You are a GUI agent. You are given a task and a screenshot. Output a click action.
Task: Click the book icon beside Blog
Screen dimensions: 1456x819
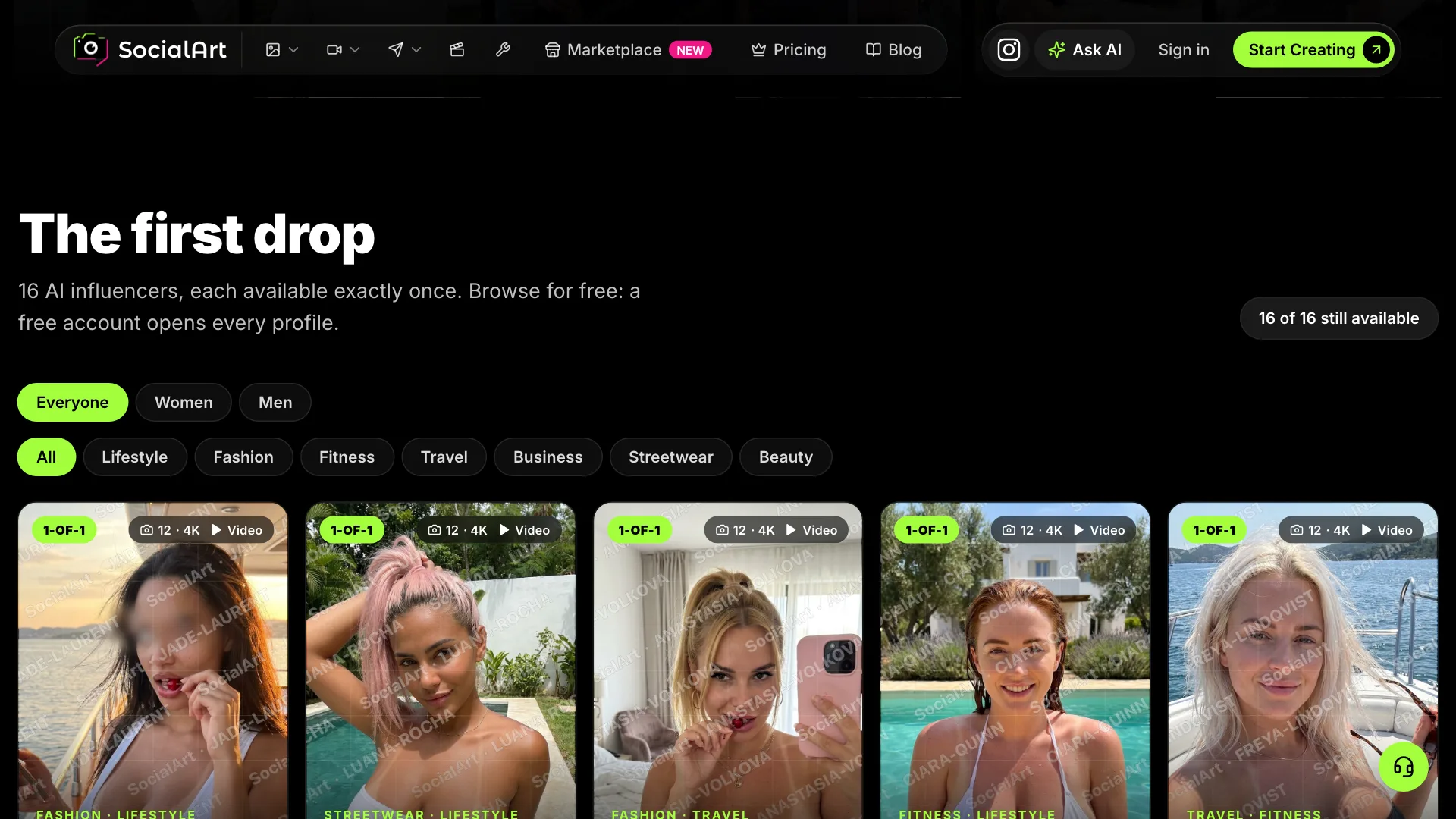[874, 50]
